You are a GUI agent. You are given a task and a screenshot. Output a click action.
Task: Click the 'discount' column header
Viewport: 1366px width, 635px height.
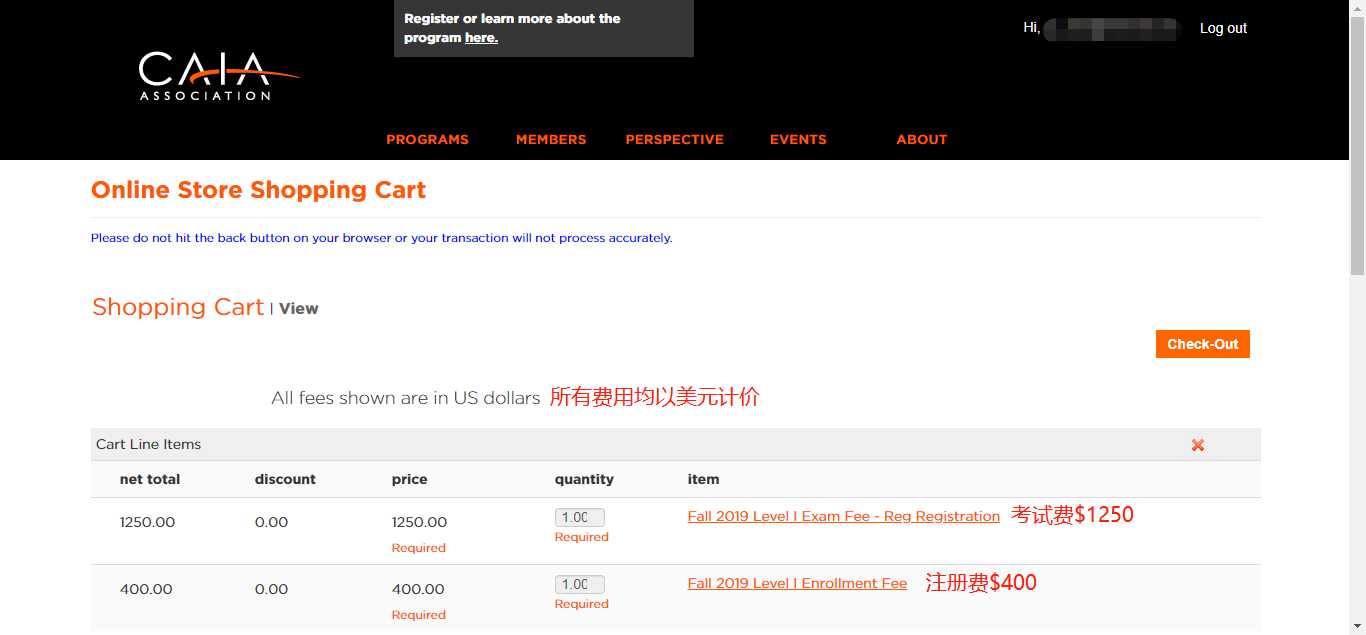[x=285, y=479]
